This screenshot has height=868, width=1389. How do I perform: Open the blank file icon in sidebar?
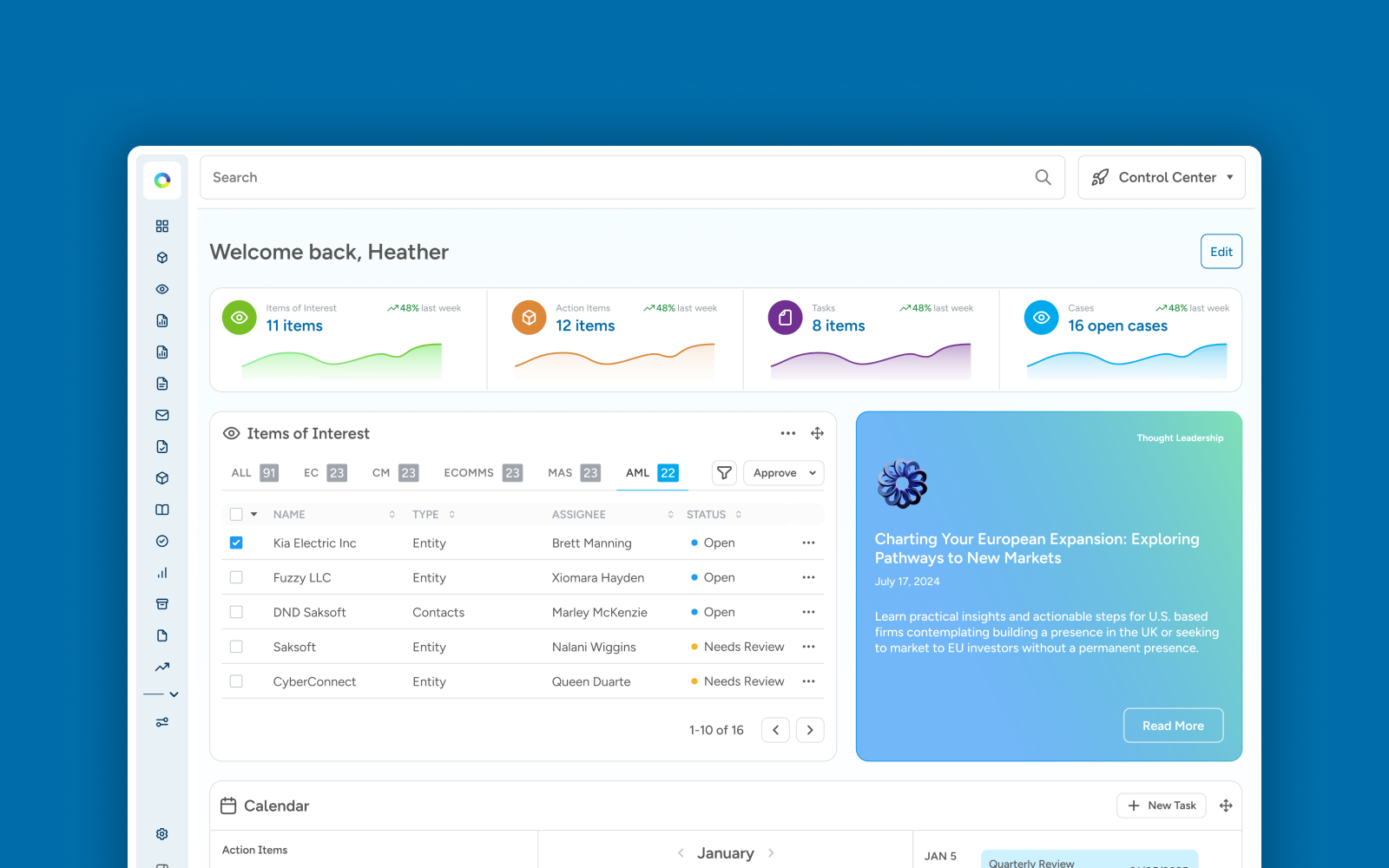162,635
